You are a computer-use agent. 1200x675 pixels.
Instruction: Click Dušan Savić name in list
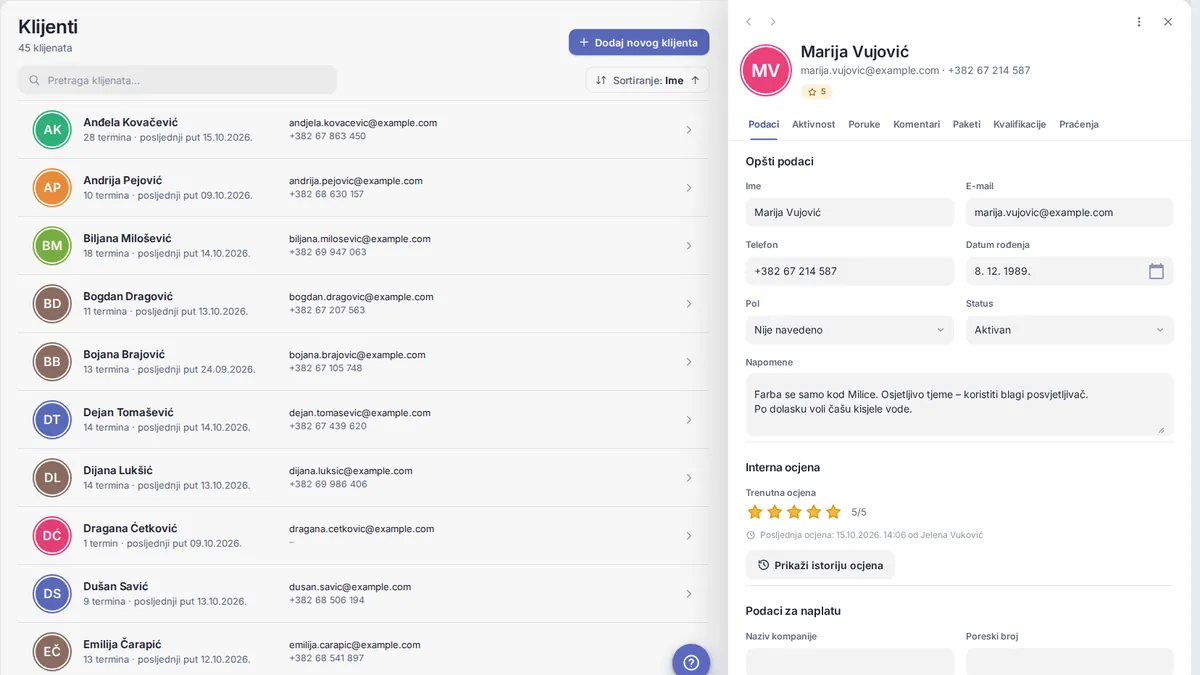[116, 586]
